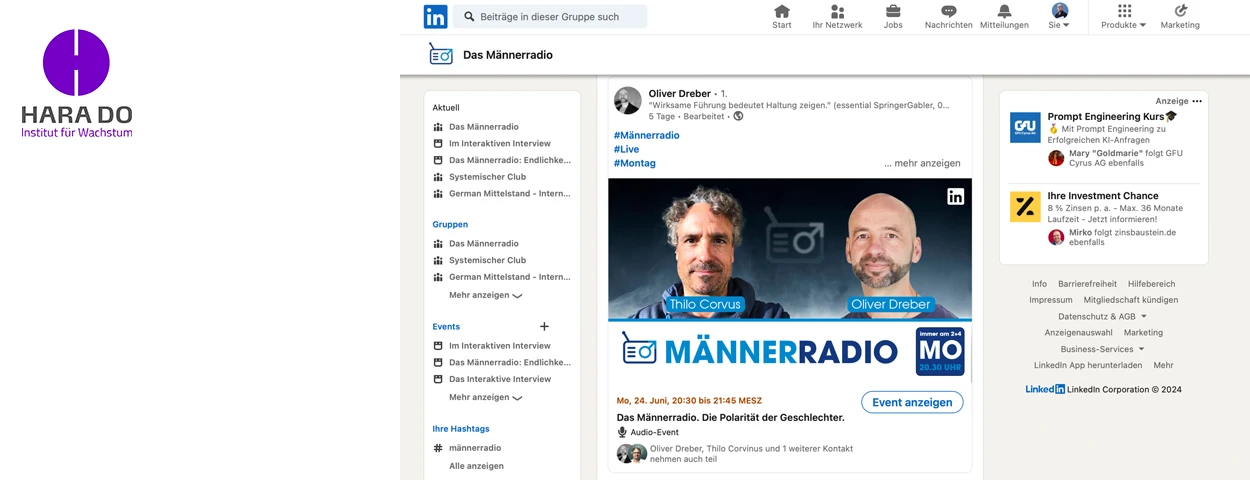Open Prompt Engineering Kurs ad title
This screenshot has height=480, width=1250.
pos(1112,117)
